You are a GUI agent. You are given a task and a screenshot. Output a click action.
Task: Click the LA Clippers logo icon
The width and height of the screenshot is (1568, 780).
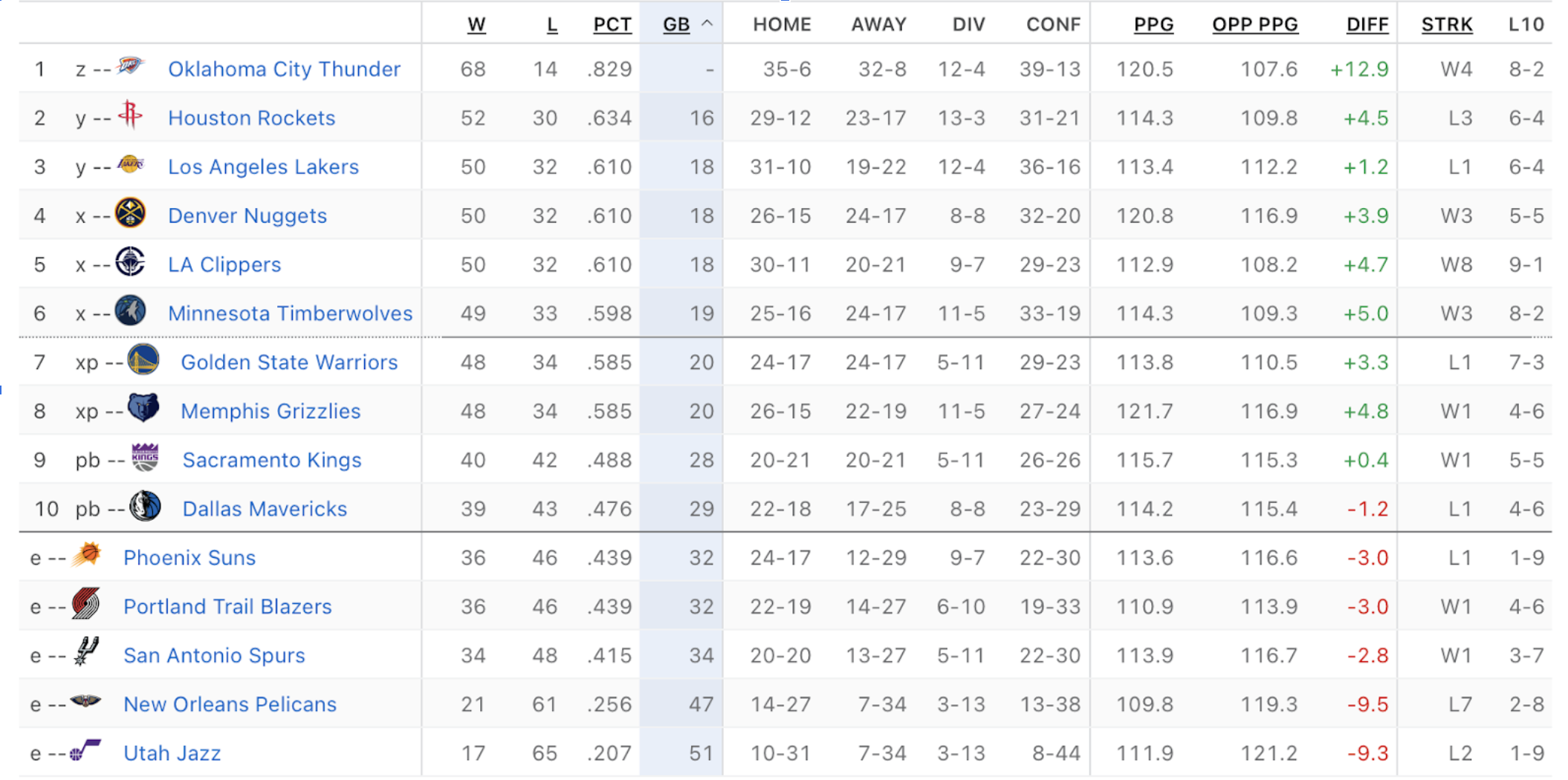click(131, 262)
